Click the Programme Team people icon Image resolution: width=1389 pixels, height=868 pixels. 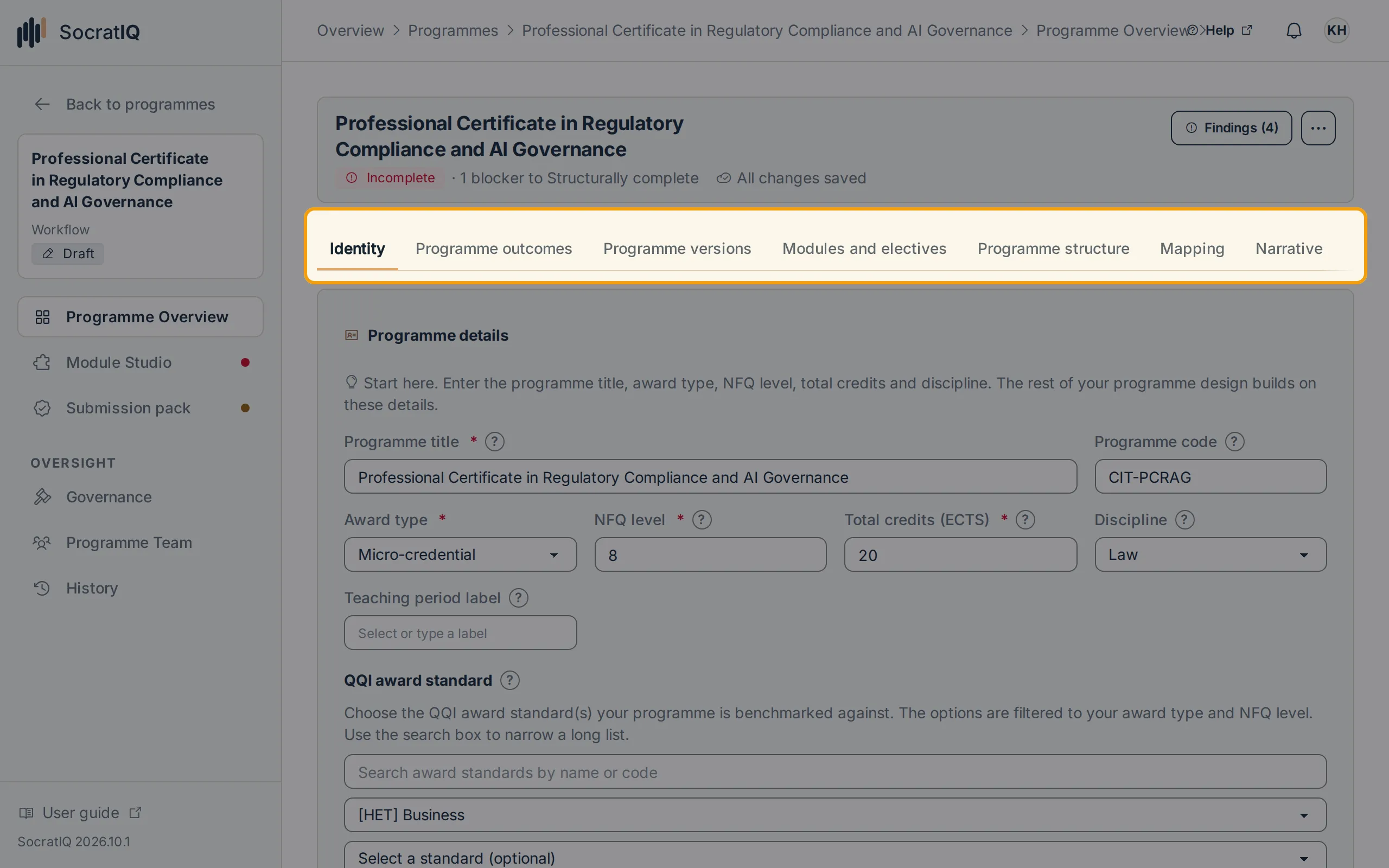click(42, 542)
